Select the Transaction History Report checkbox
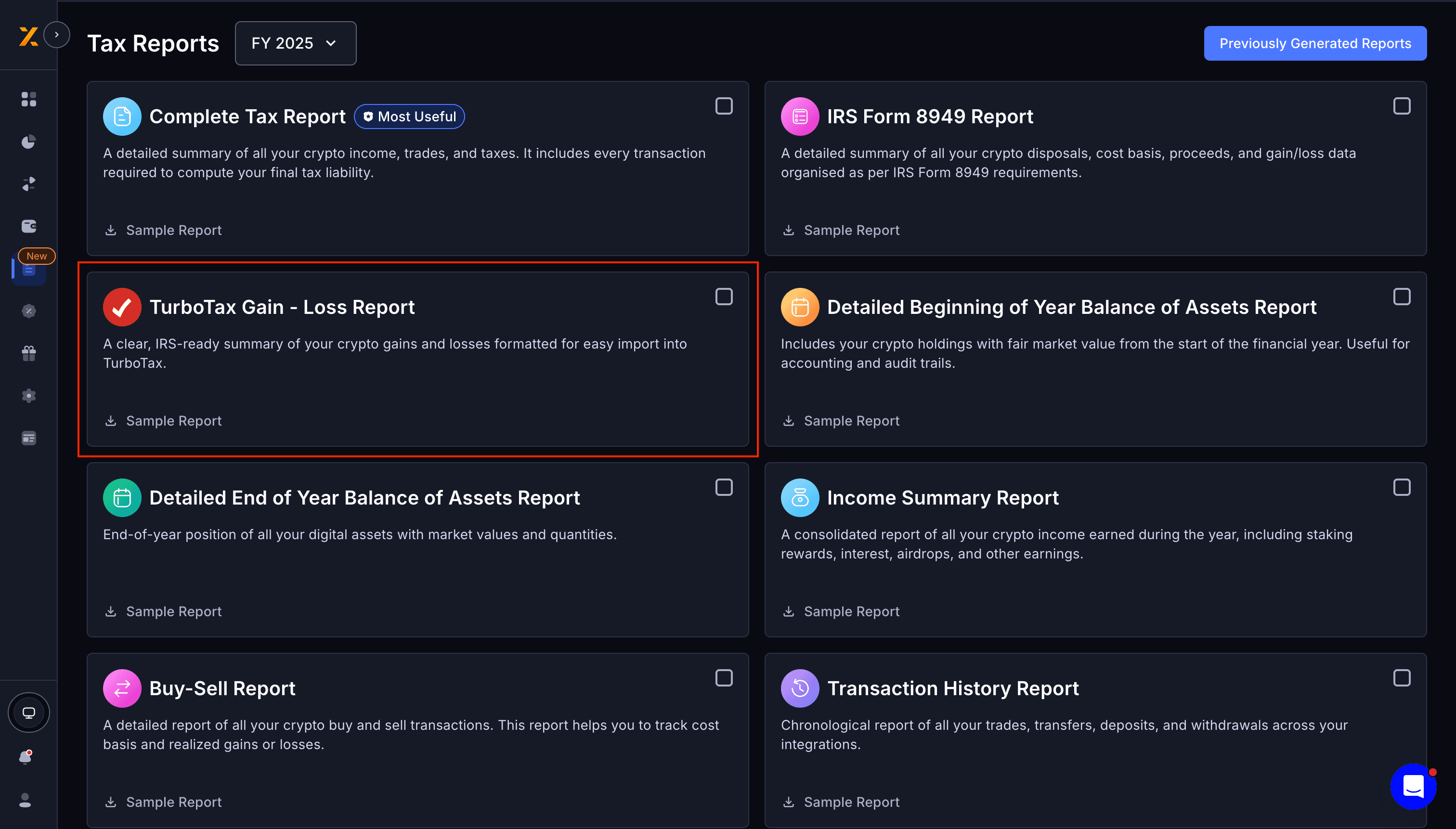The image size is (1456, 829). pyautogui.click(x=1401, y=677)
